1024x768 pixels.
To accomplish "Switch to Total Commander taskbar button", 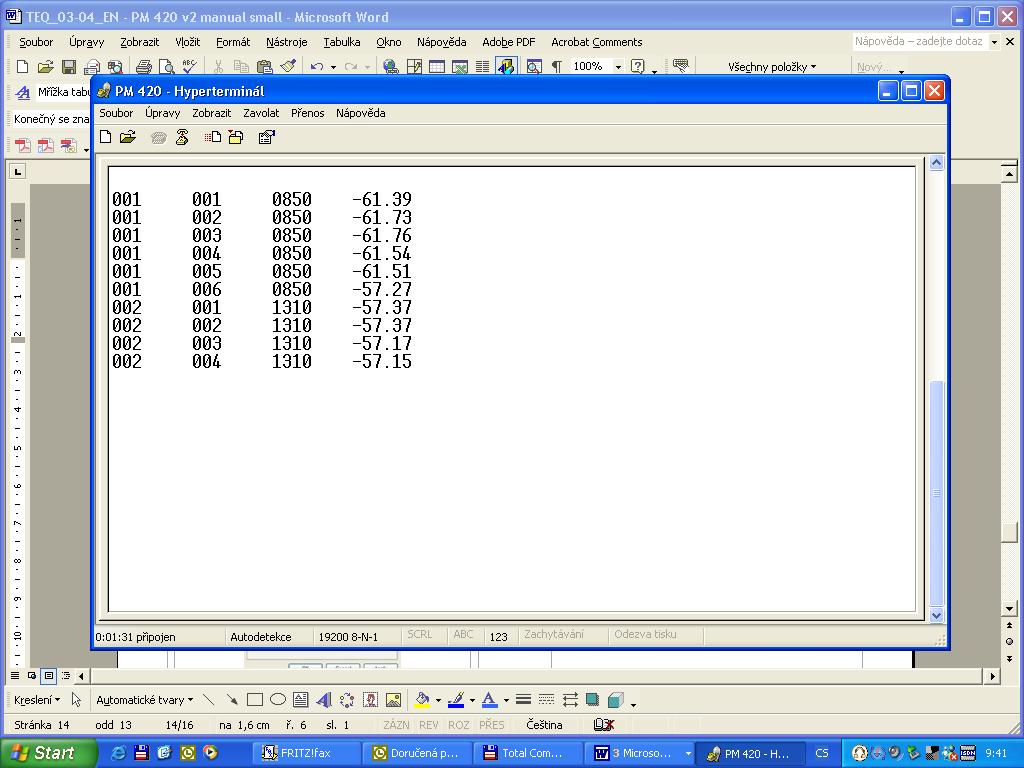I will [x=526, y=753].
